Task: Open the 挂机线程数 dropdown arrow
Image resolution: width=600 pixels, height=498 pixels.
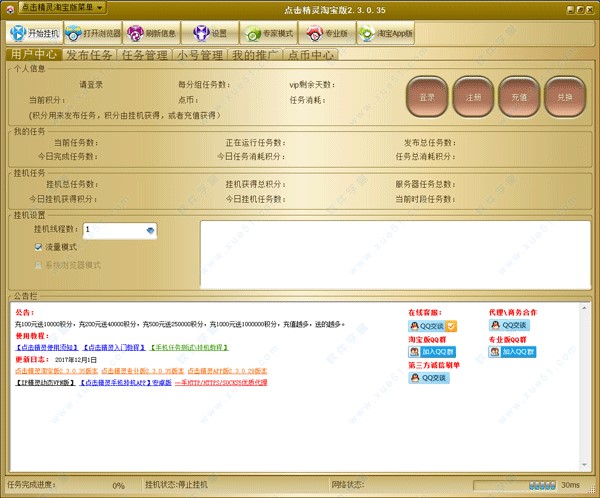Action: tap(150, 230)
